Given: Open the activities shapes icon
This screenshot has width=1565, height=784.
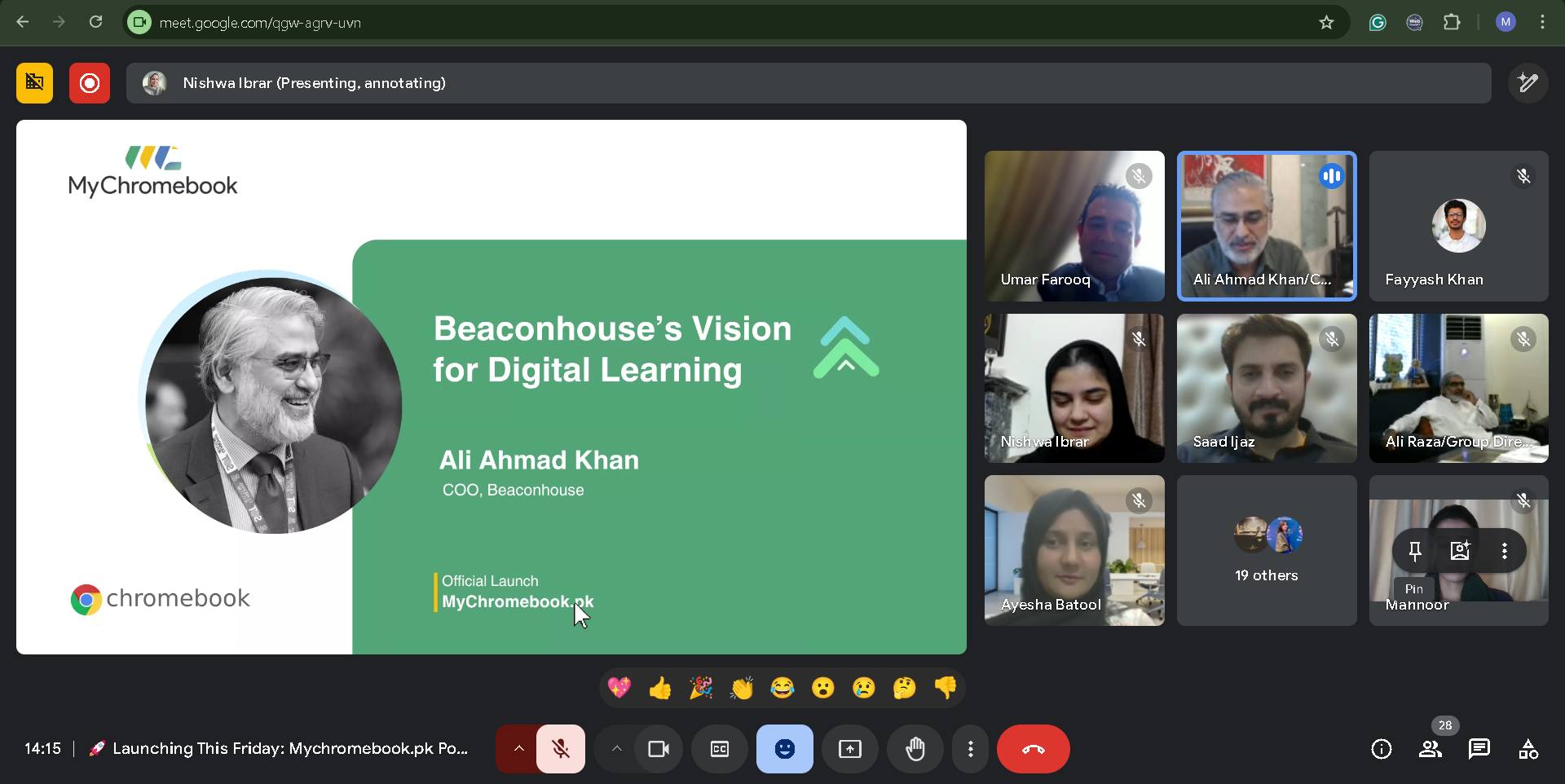Looking at the screenshot, I should click(1528, 749).
